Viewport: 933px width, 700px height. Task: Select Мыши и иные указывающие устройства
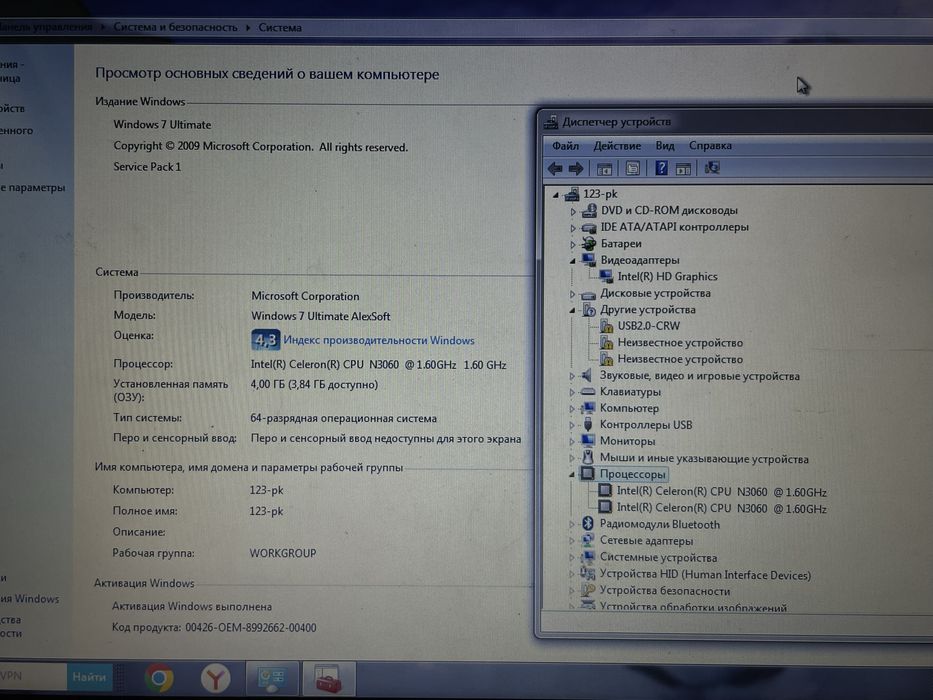pos(704,458)
